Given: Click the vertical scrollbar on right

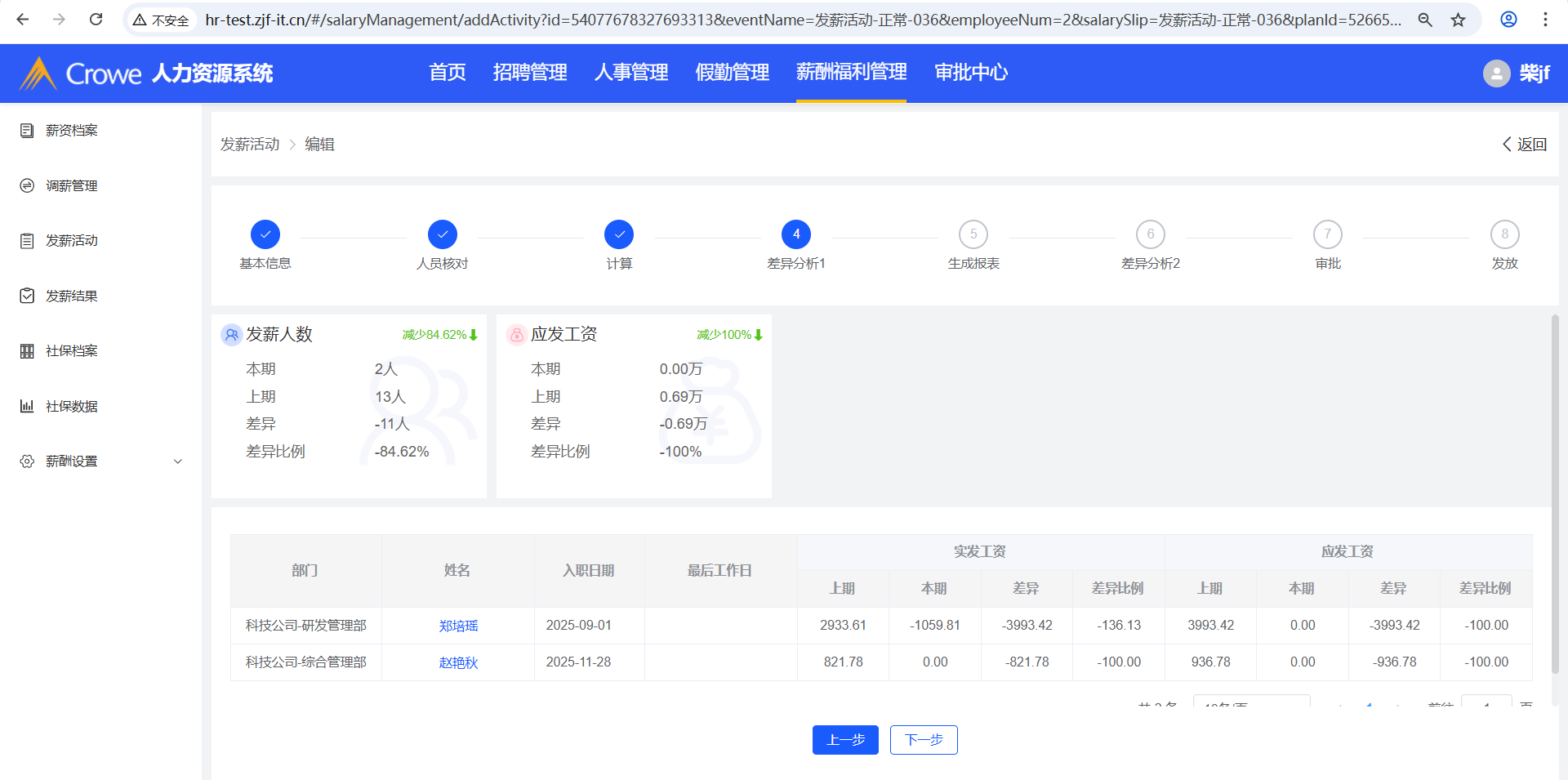Looking at the screenshot, I should point(1555,490).
